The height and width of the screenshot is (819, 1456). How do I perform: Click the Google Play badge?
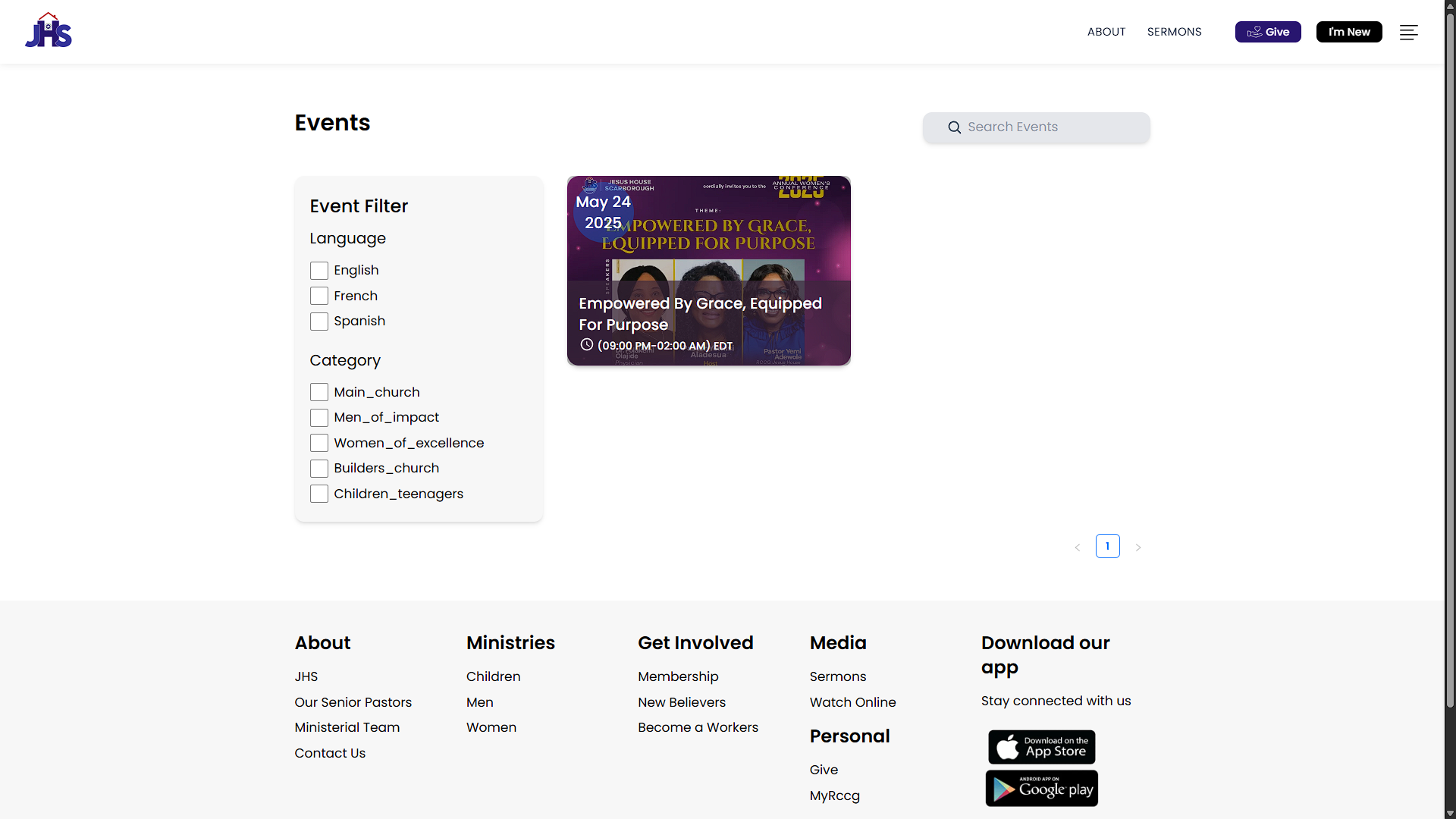[1041, 789]
